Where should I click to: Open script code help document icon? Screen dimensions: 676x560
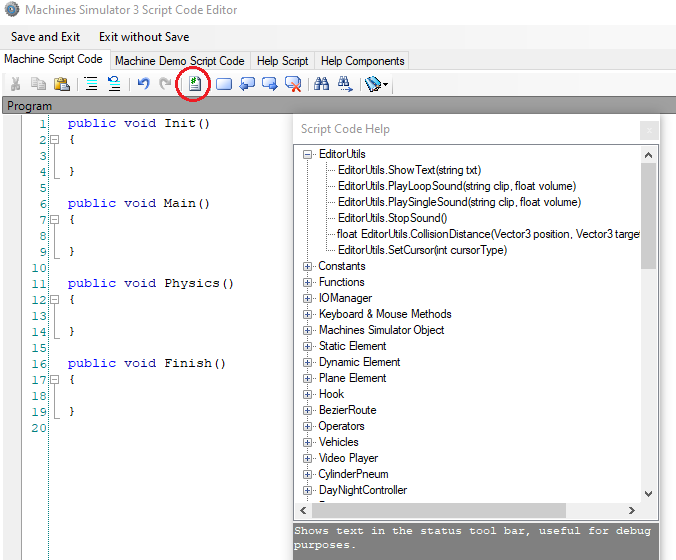pyautogui.click(x=195, y=84)
